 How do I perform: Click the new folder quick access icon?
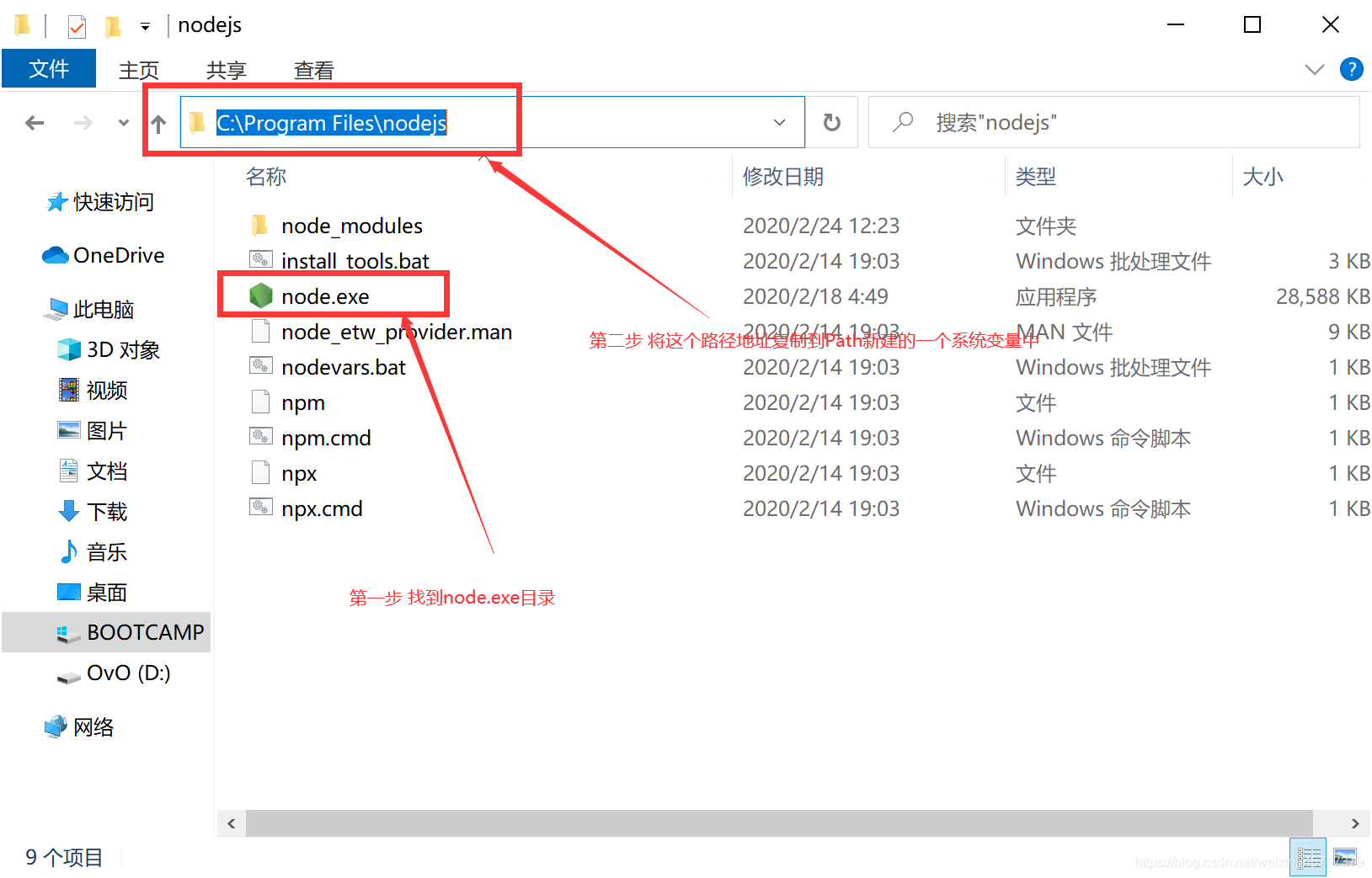112,27
